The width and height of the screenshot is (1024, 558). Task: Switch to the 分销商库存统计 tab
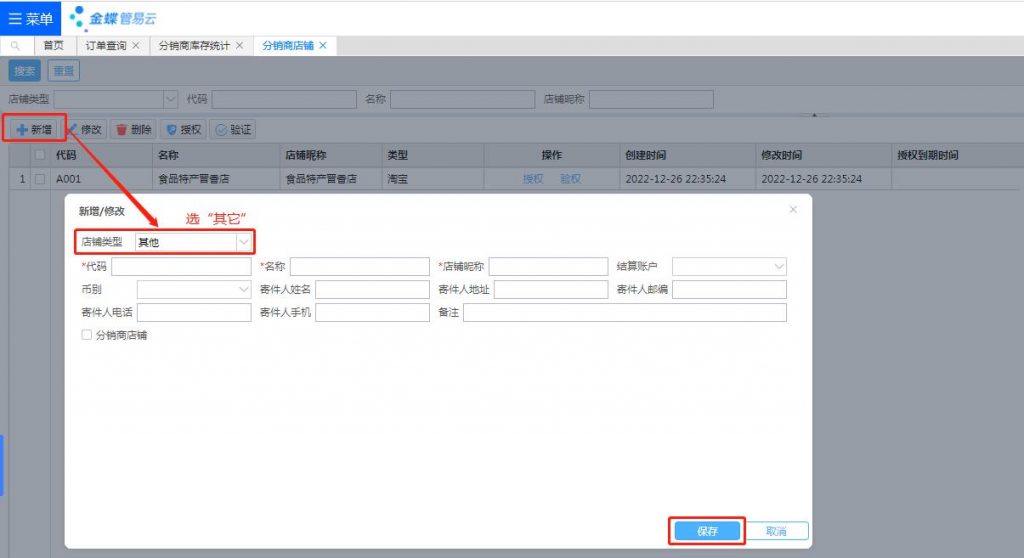pos(194,46)
